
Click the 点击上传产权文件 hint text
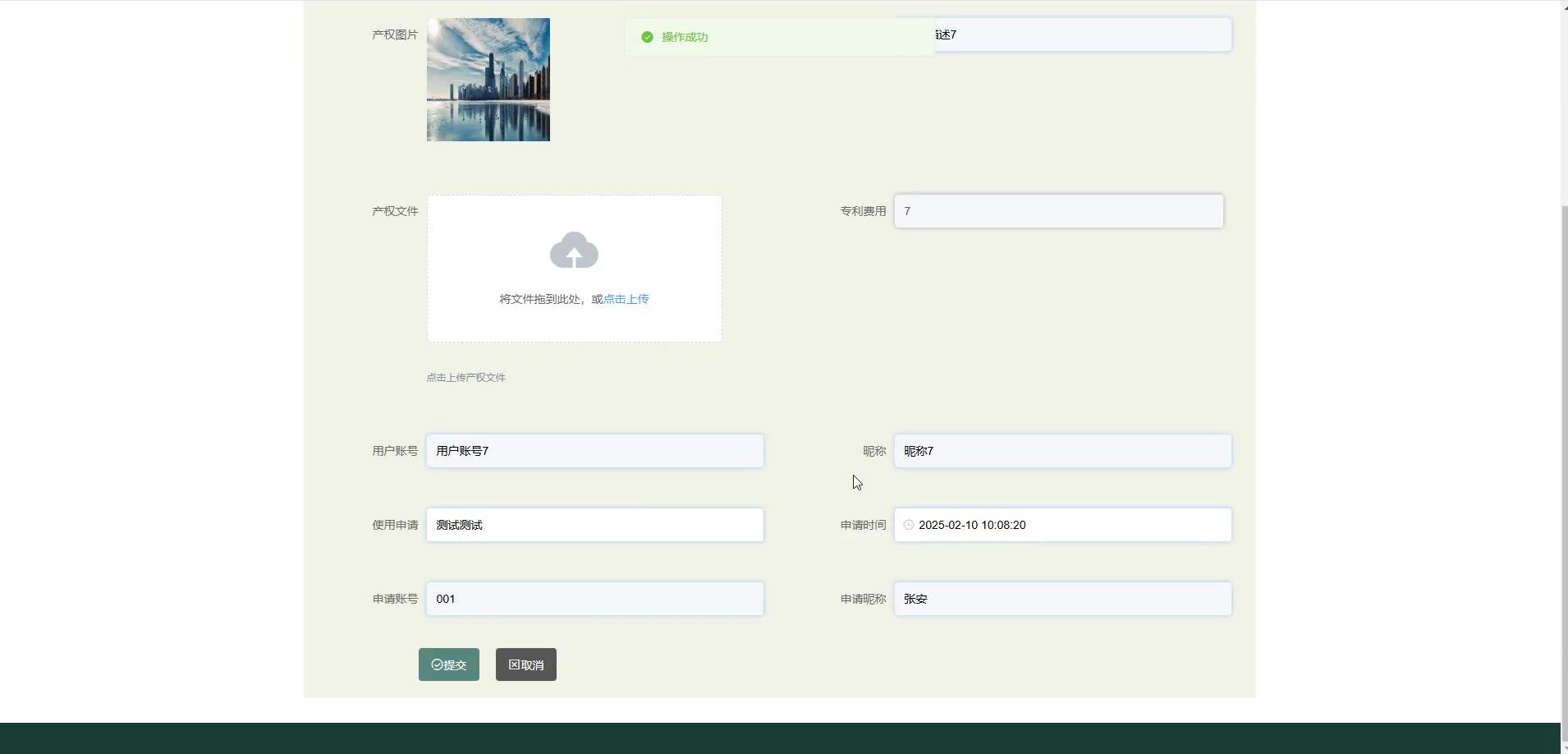pyautogui.click(x=465, y=378)
